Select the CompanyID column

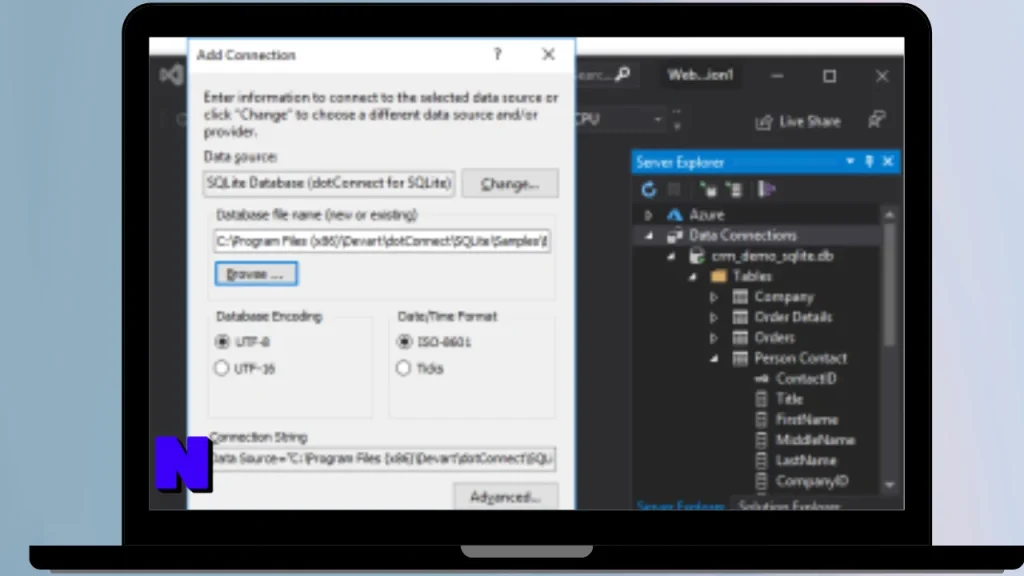(812, 481)
